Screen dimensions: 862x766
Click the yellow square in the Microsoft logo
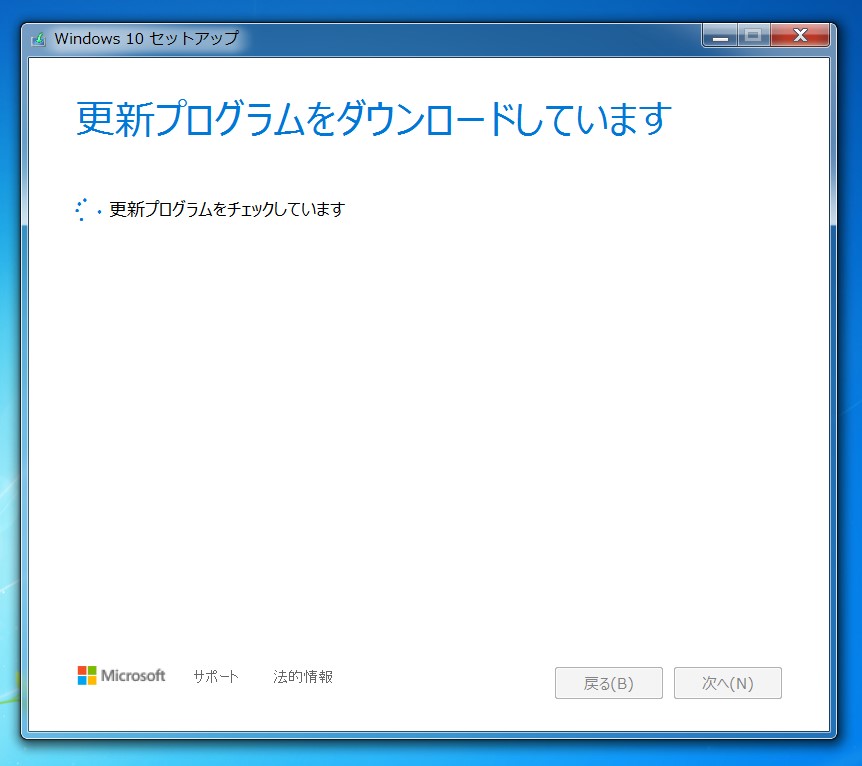point(92,681)
